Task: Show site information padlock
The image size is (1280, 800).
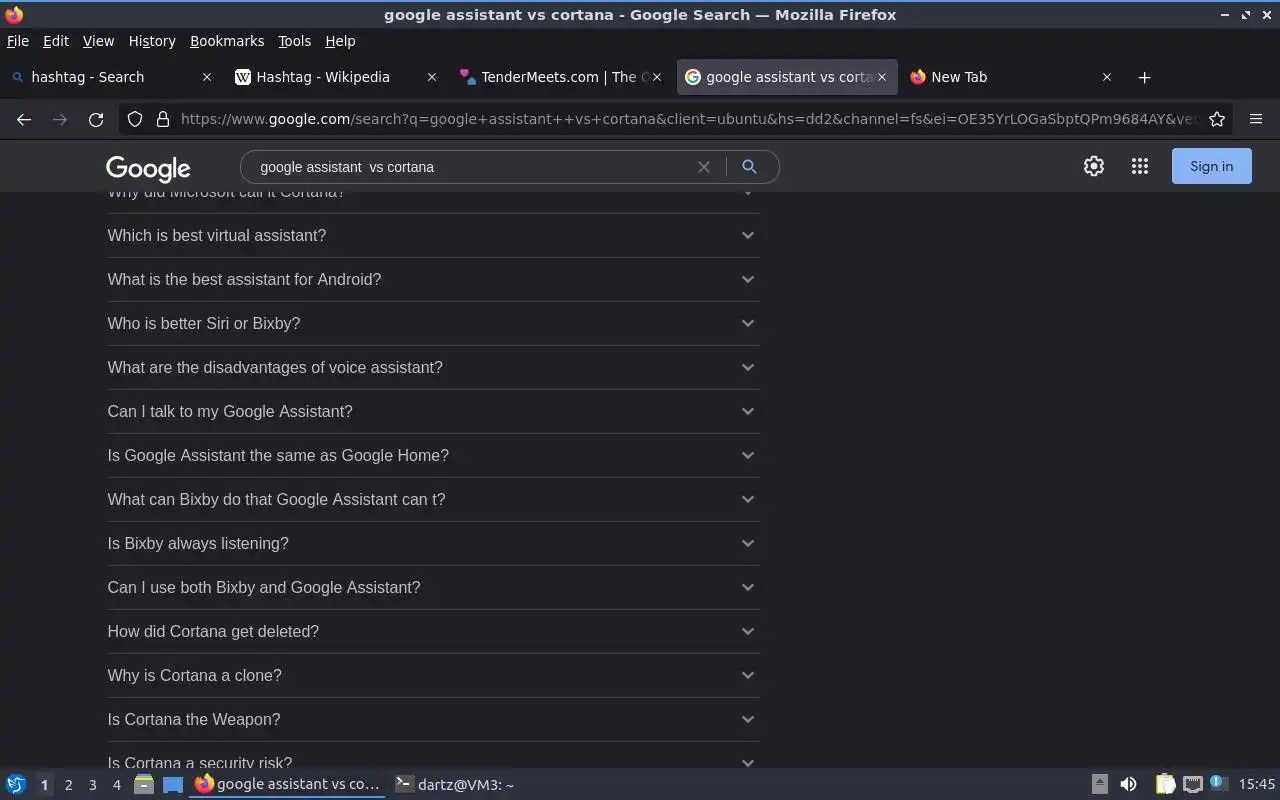Action: [x=163, y=119]
